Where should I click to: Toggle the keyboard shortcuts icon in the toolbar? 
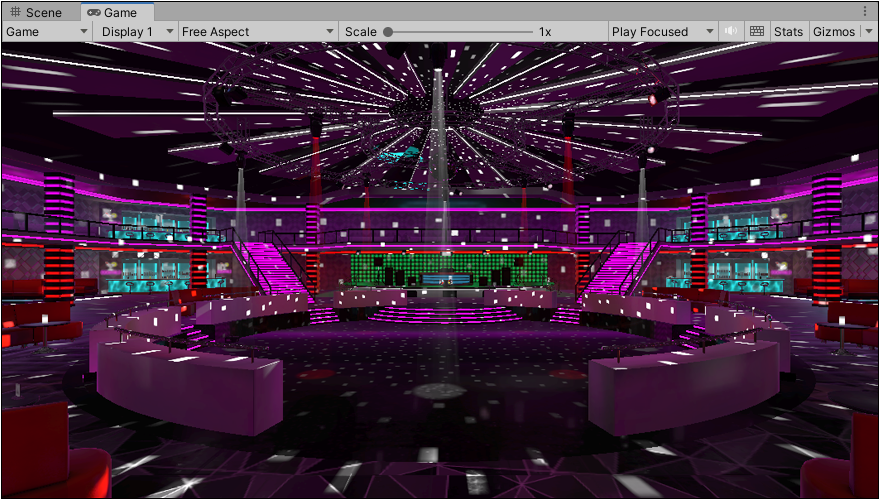(757, 31)
